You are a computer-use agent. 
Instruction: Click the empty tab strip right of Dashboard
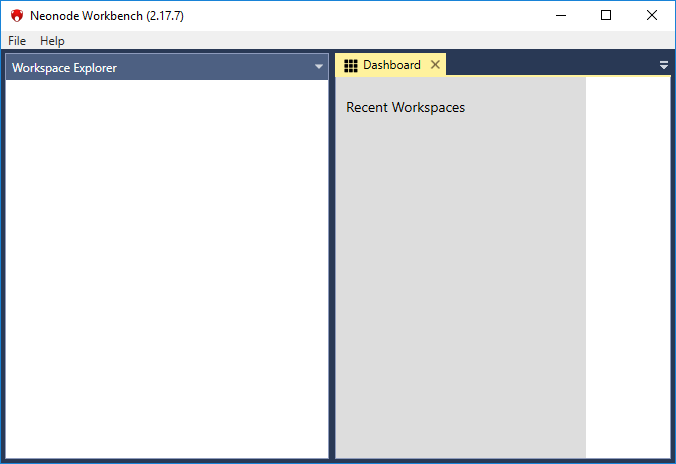[x=550, y=64]
